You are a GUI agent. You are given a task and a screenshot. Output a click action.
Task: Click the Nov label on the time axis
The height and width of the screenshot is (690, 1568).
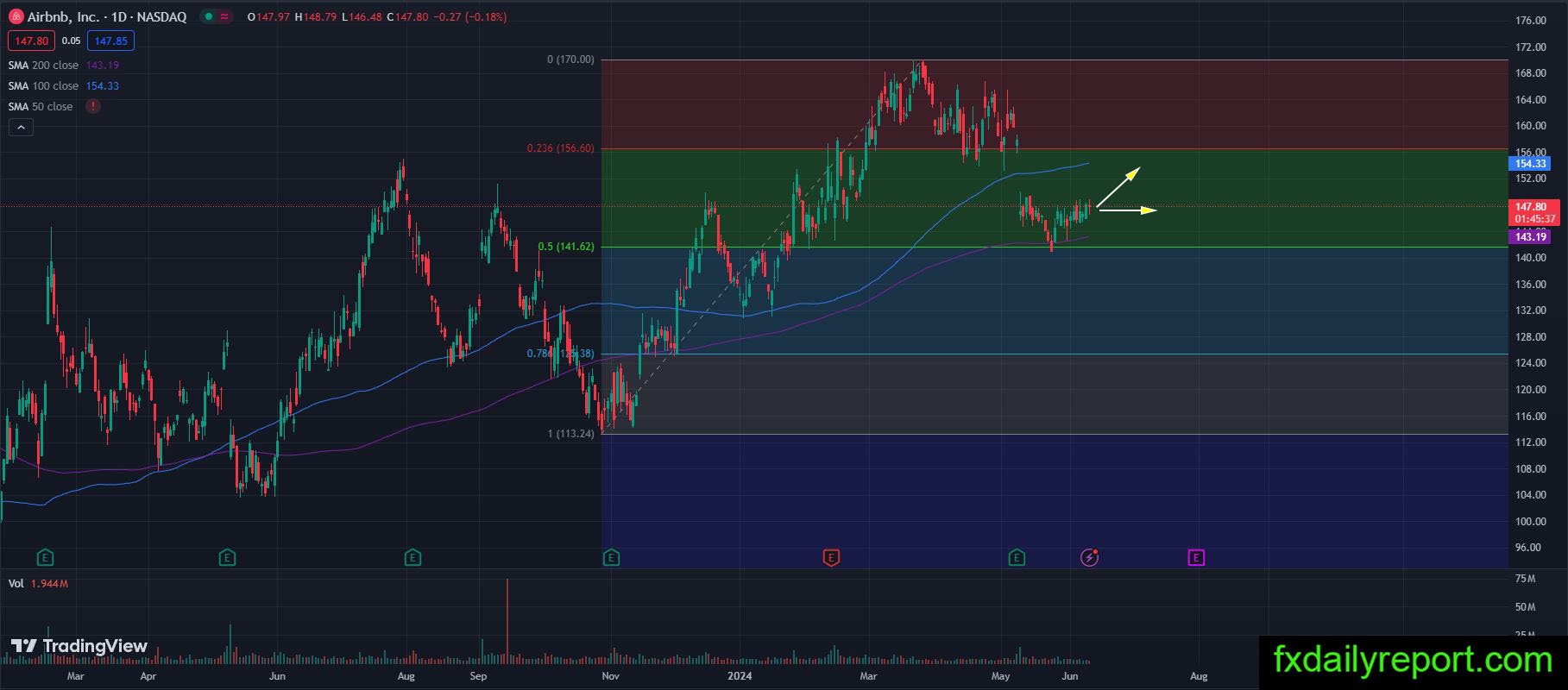click(611, 676)
